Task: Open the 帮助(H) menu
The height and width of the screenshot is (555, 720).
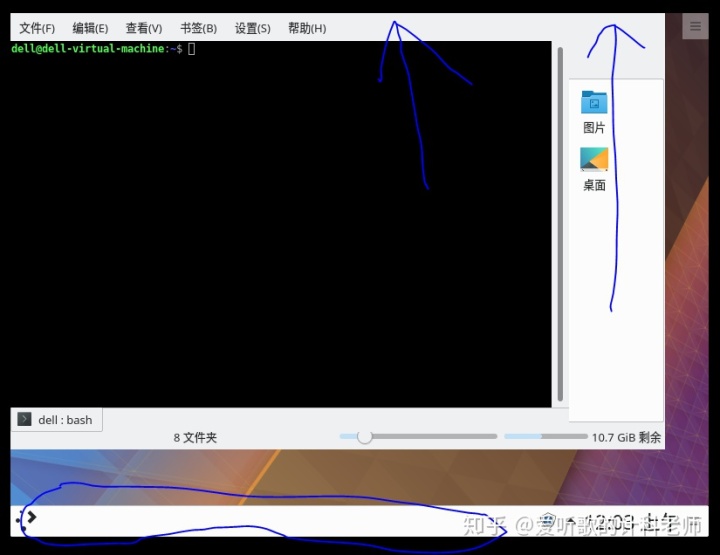Action: 307,28
